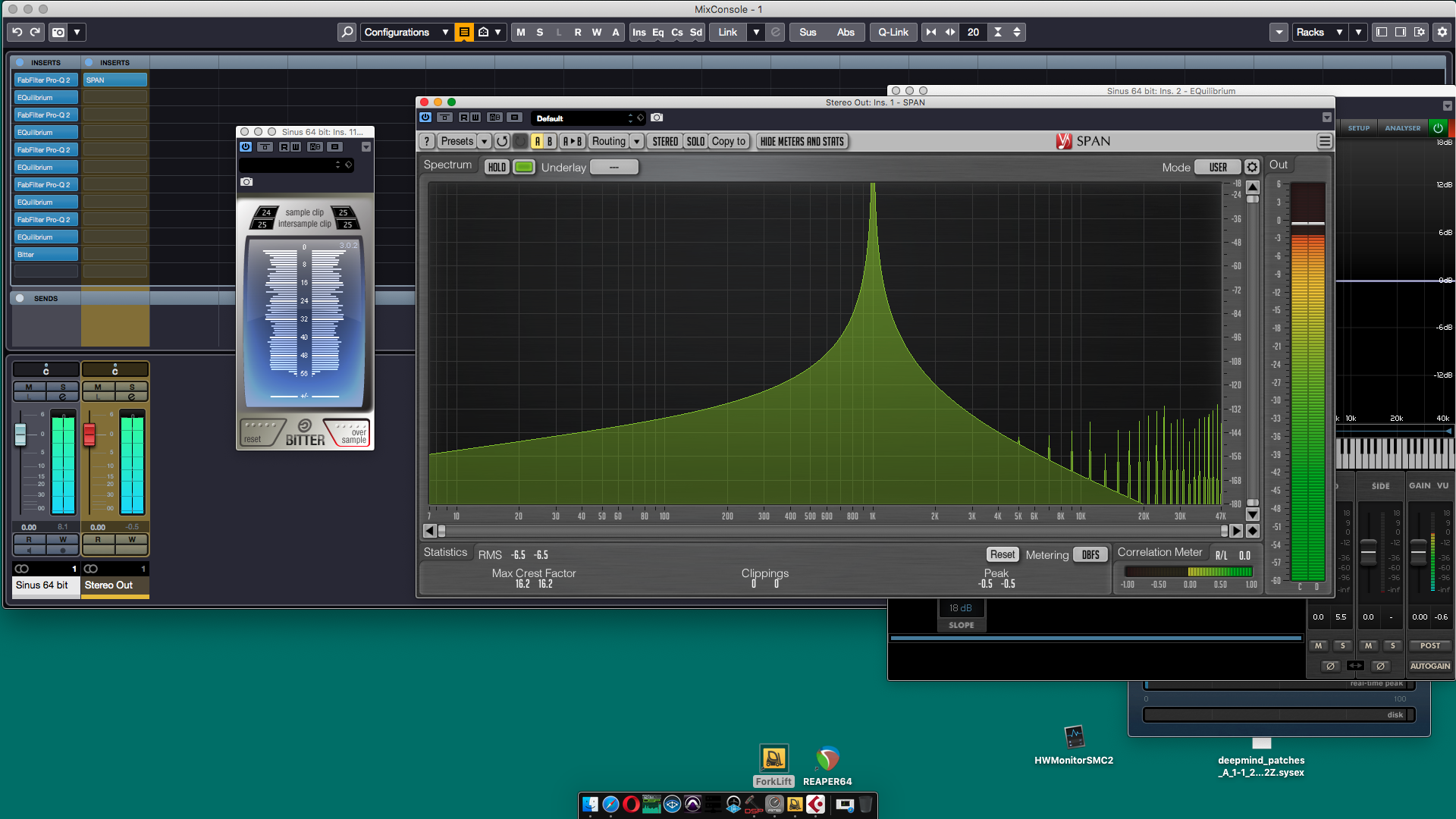Enable SOLO in SPAN toolbar

coord(695,142)
